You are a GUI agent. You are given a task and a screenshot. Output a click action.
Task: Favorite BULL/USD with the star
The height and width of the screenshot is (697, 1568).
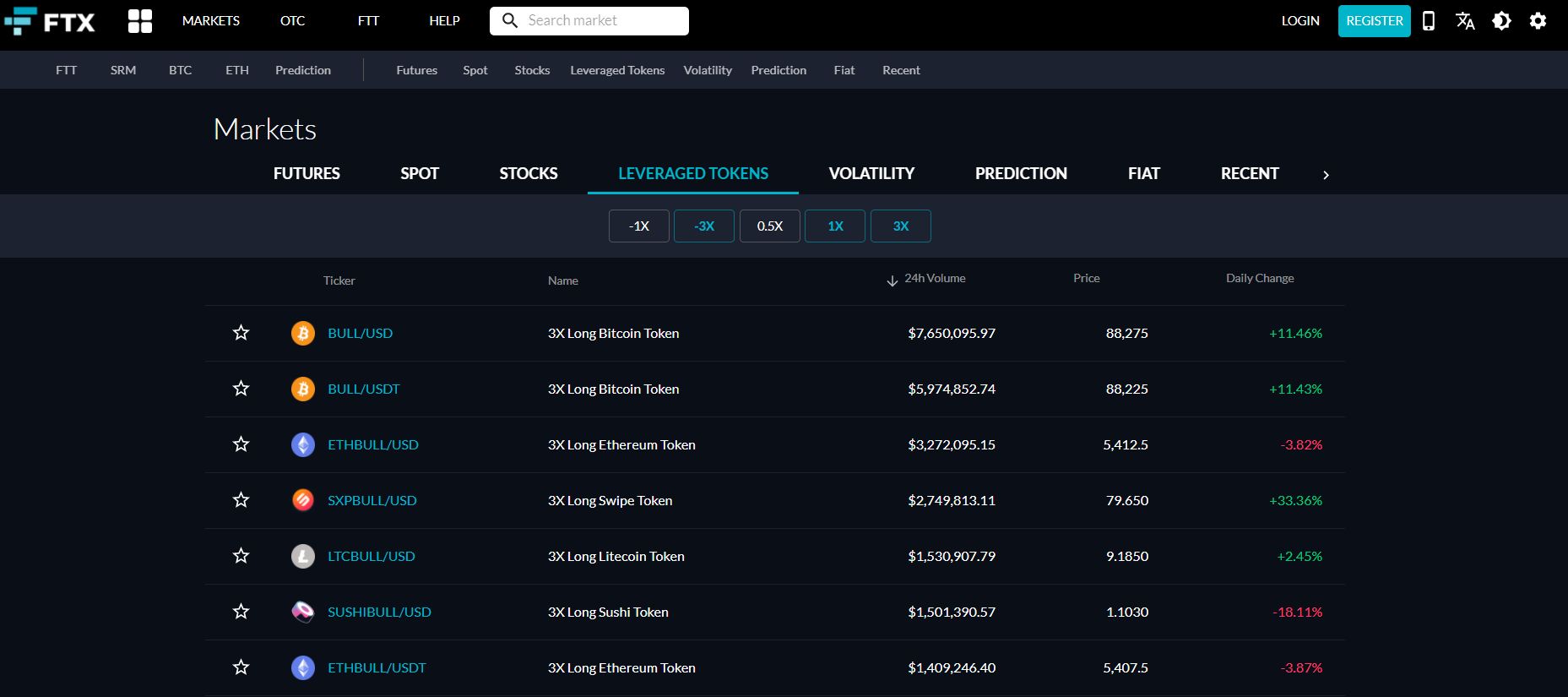[x=241, y=333]
